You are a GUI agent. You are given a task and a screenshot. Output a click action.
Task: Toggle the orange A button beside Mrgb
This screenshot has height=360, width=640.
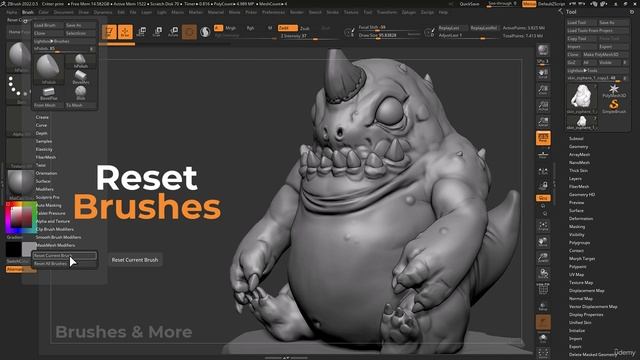(x=218, y=28)
